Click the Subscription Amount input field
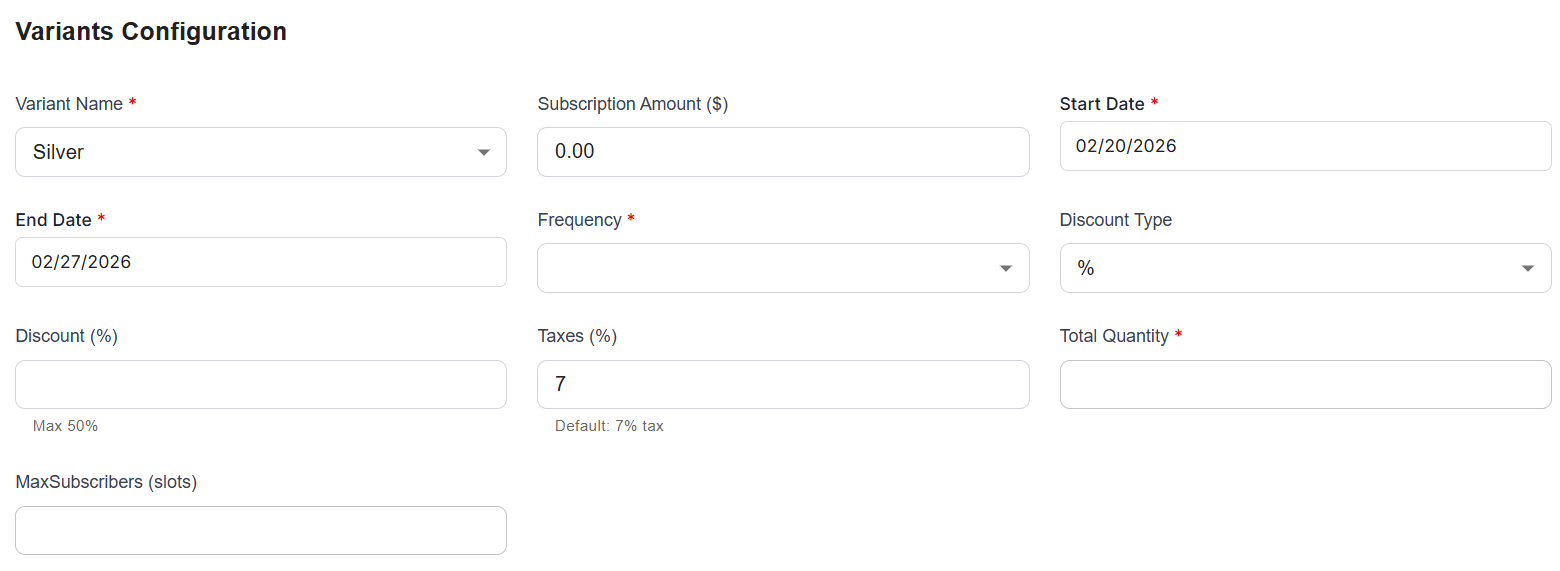This screenshot has height=571, width=1560. (783, 152)
